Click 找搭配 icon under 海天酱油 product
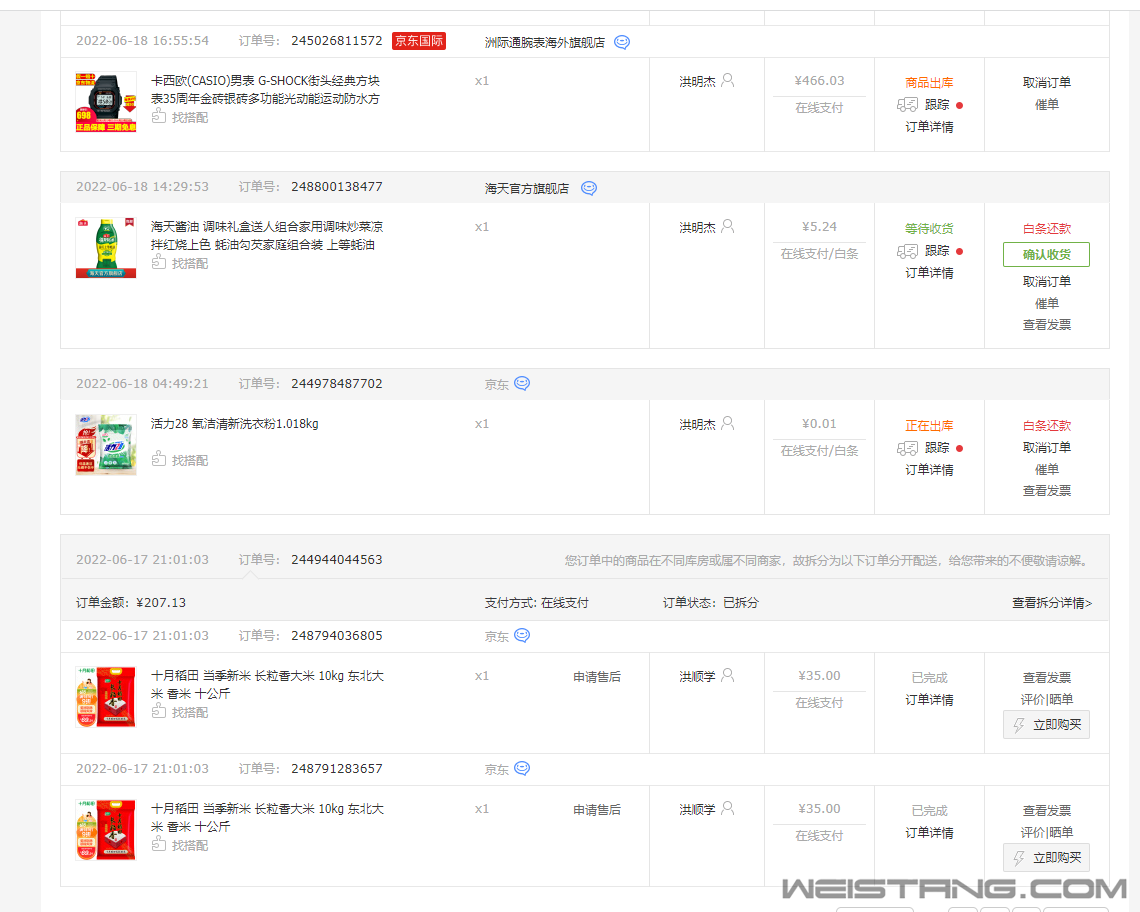This screenshot has height=912, width=1140. 158,263
